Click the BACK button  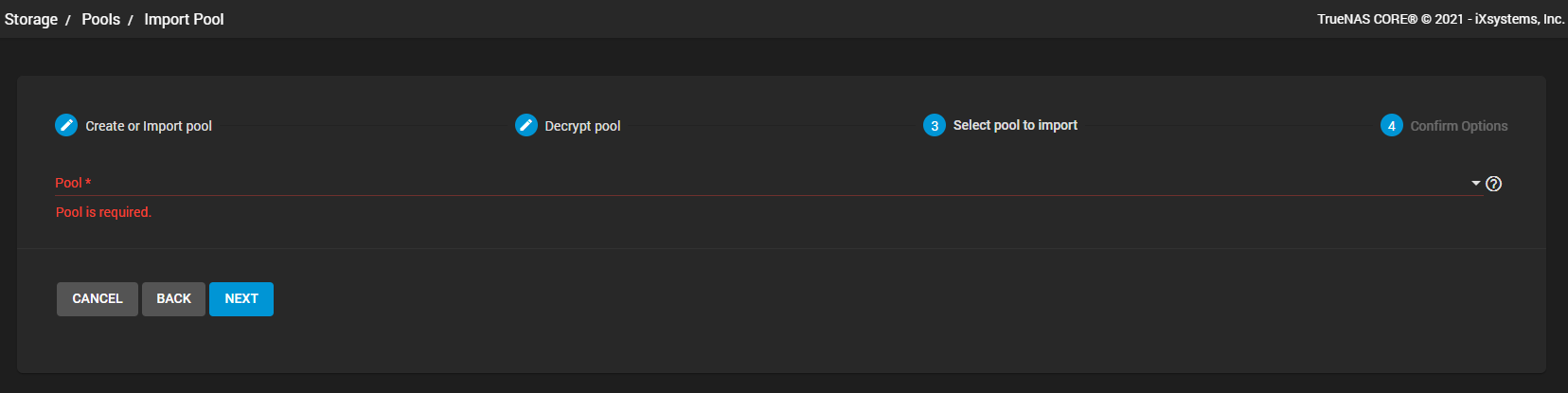click(x=173, y=299)
